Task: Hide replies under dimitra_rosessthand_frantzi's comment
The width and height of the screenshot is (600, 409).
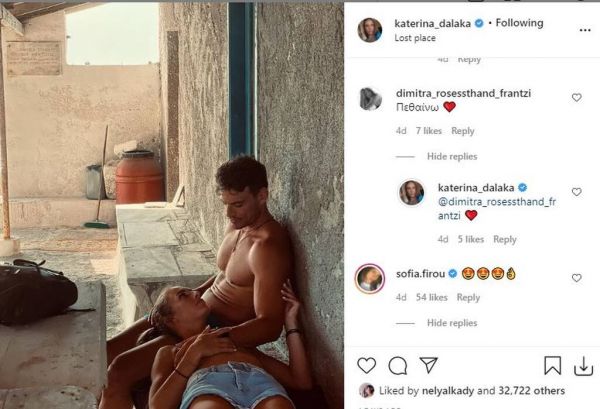Action: [x=452, y=157]
